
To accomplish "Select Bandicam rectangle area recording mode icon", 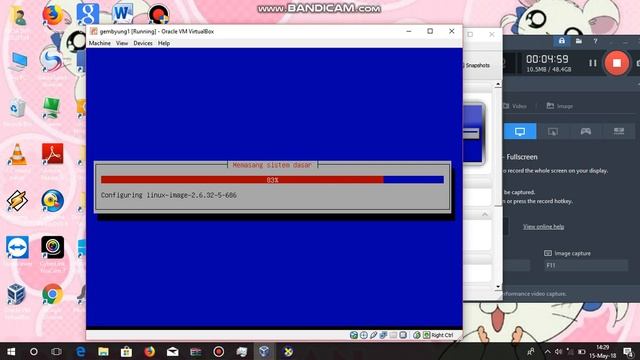I will click(553, 131).
